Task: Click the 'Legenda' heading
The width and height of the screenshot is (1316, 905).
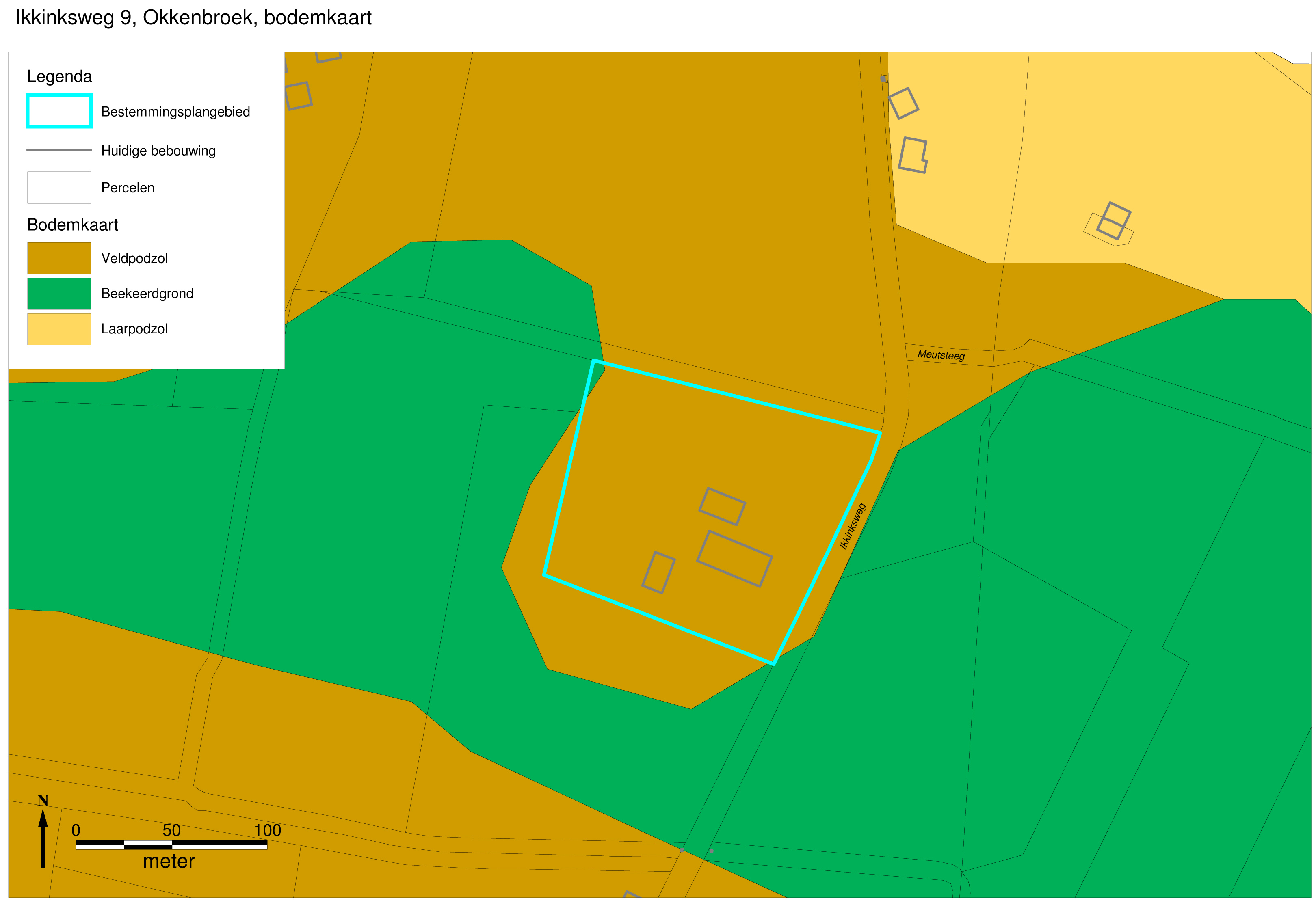Action: pyautogui.click(x=60, y=77)
